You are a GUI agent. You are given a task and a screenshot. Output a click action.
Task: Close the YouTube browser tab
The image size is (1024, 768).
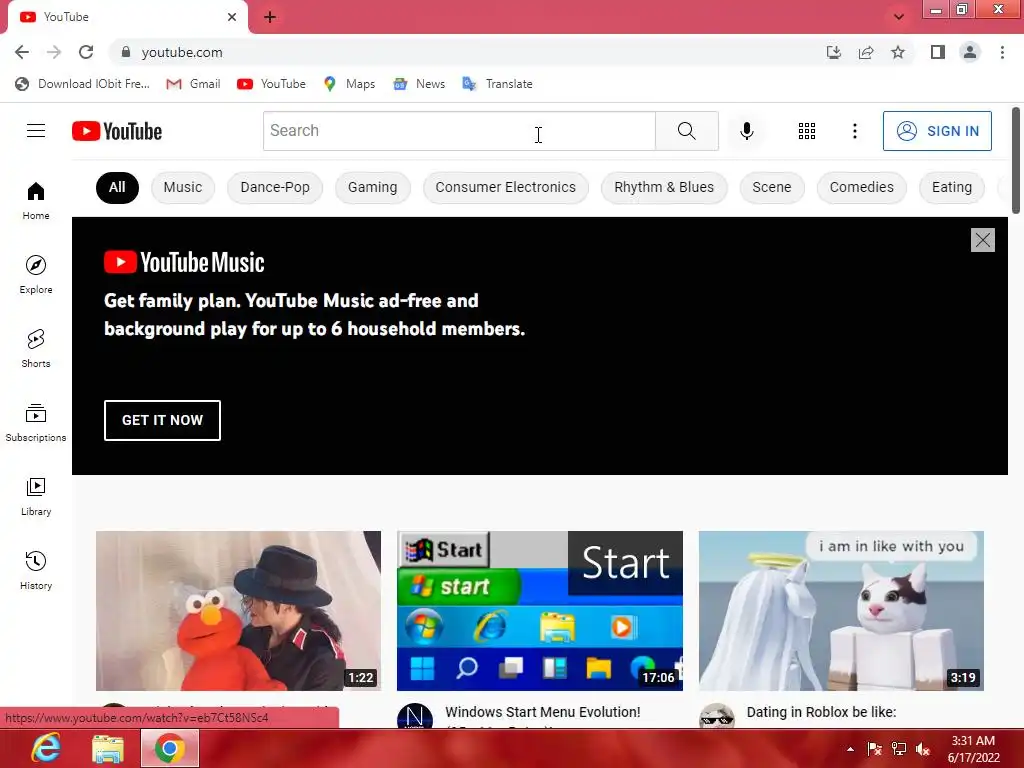(x=232, y=17)
